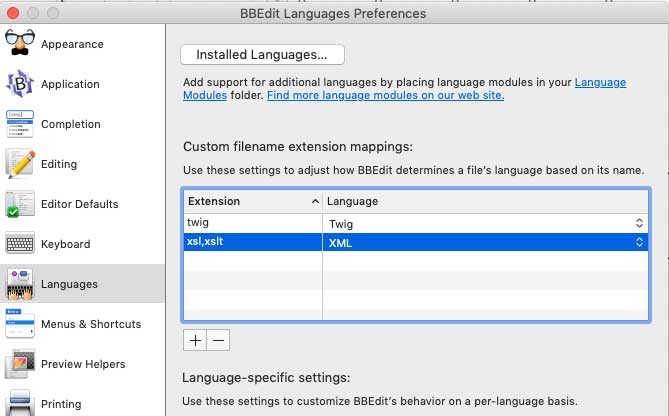
Task: Select the twig extension cell
Action: [x=253, y=223]
